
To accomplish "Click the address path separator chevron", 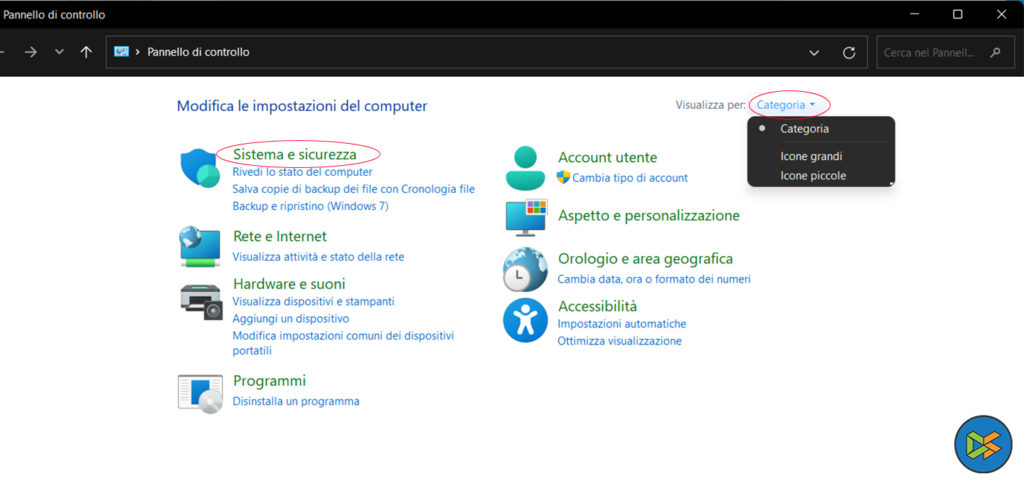I will coord(138,52).
